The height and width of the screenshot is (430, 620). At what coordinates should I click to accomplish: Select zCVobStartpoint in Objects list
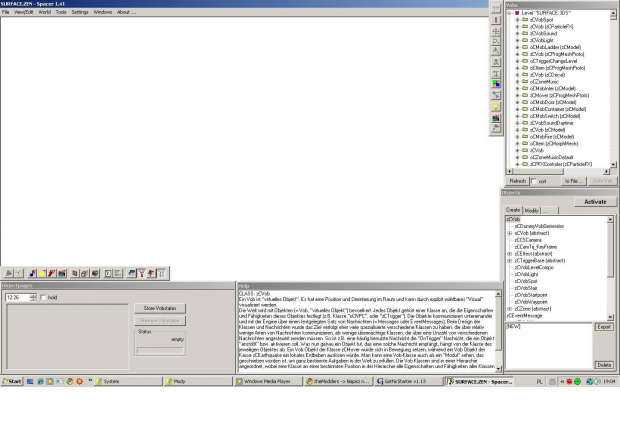point(531,295)
